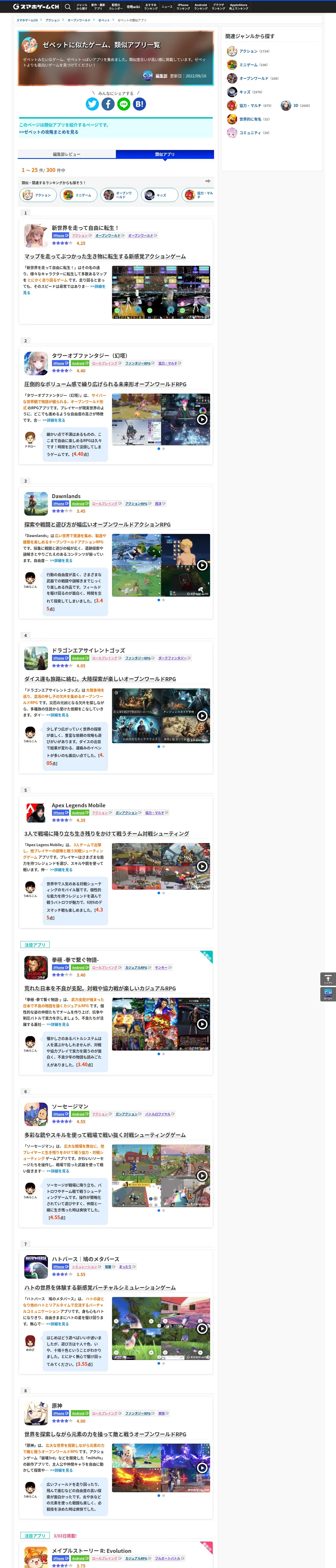Go to ゼペット breadcrumb link

104,20
